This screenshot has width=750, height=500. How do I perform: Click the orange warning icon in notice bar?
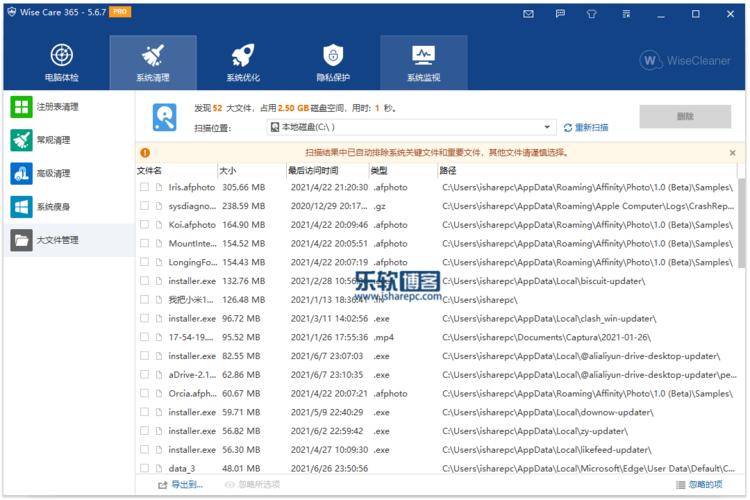[145, 153]
